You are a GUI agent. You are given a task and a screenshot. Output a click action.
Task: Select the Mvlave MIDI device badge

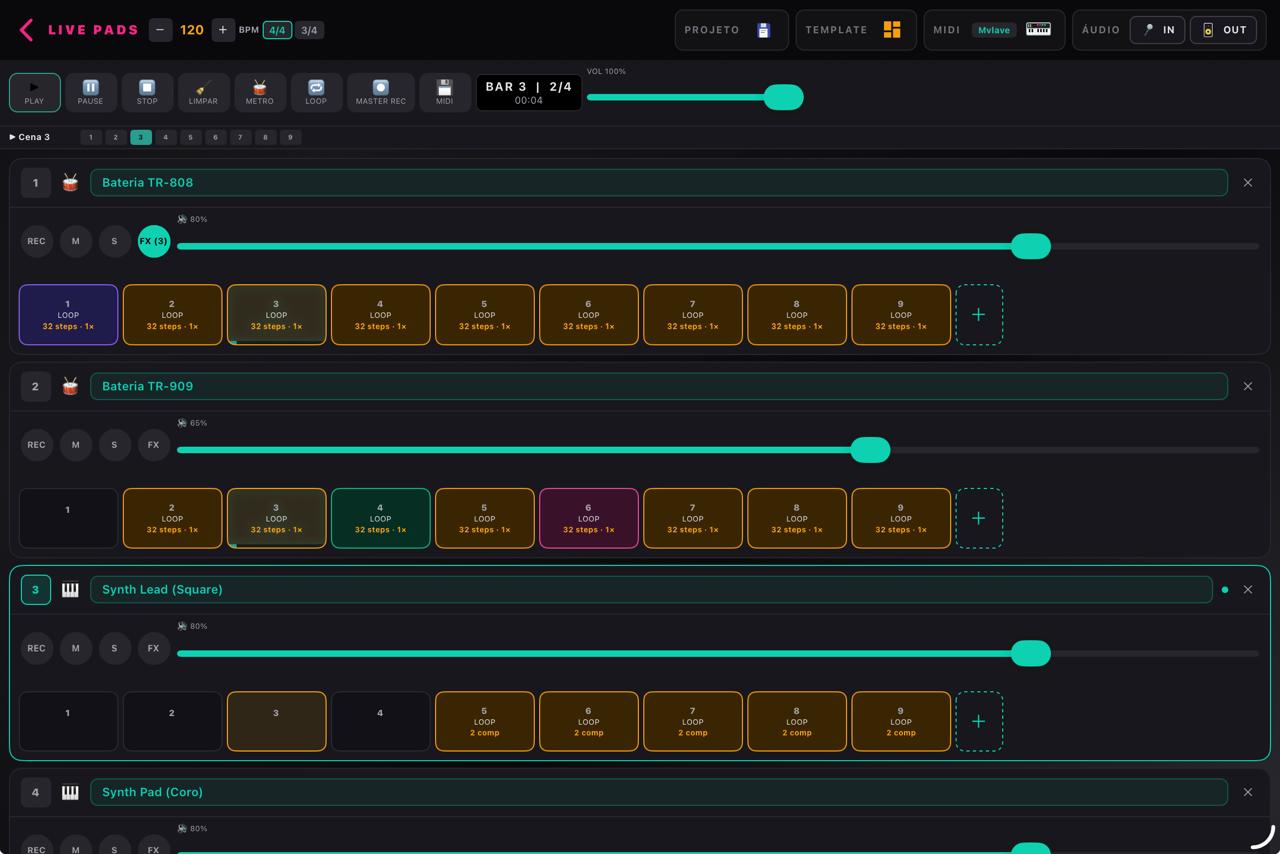(994, 30)
